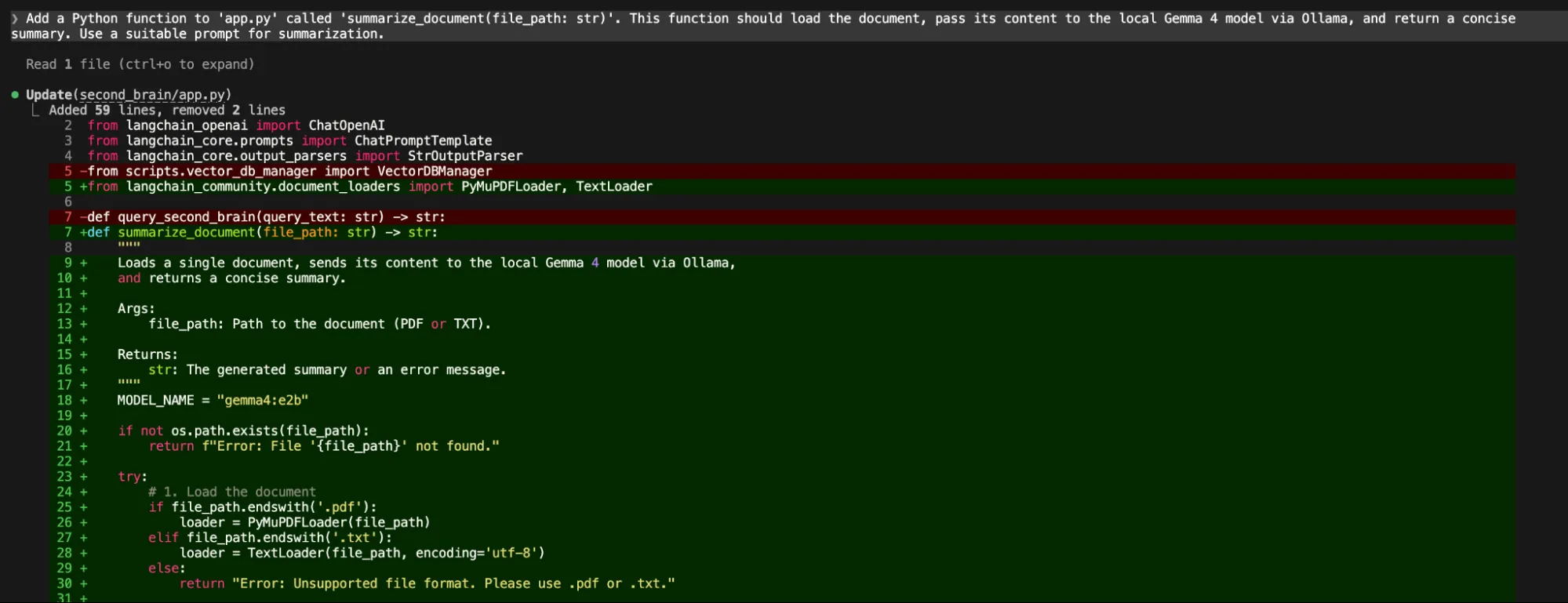
Task: Click line number 30 in the diff gutter
Action: point(64,584)
